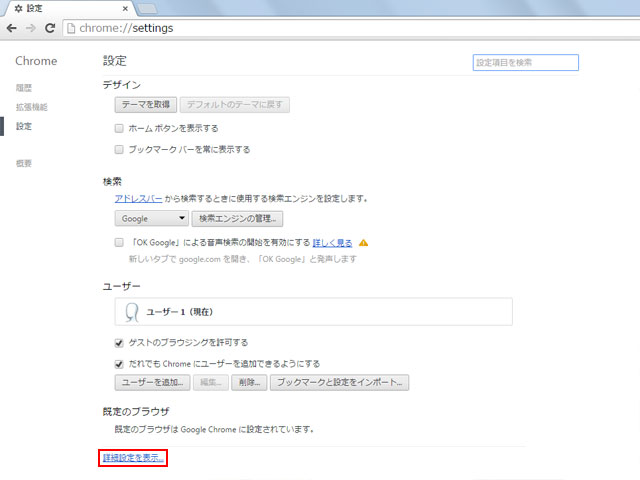Click the 設定項目を検索 search field
Image resolution: width=640 pixels, height=480 pixels.
click(x=525, y=62)
